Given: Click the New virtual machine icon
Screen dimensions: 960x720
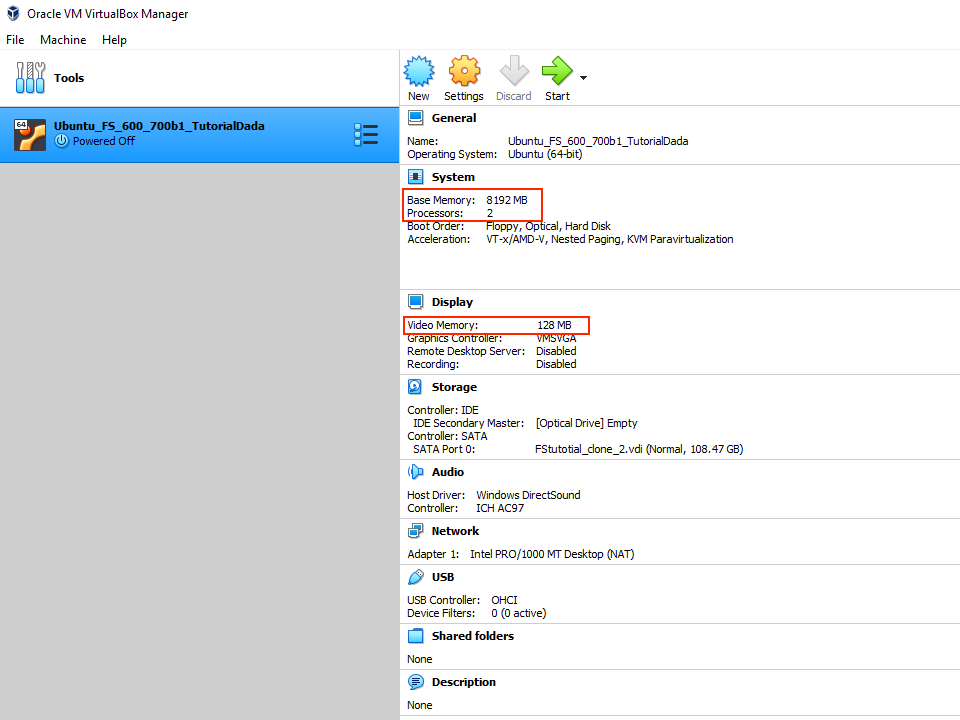Looking at the screenshot, I should tap(419, 72).
